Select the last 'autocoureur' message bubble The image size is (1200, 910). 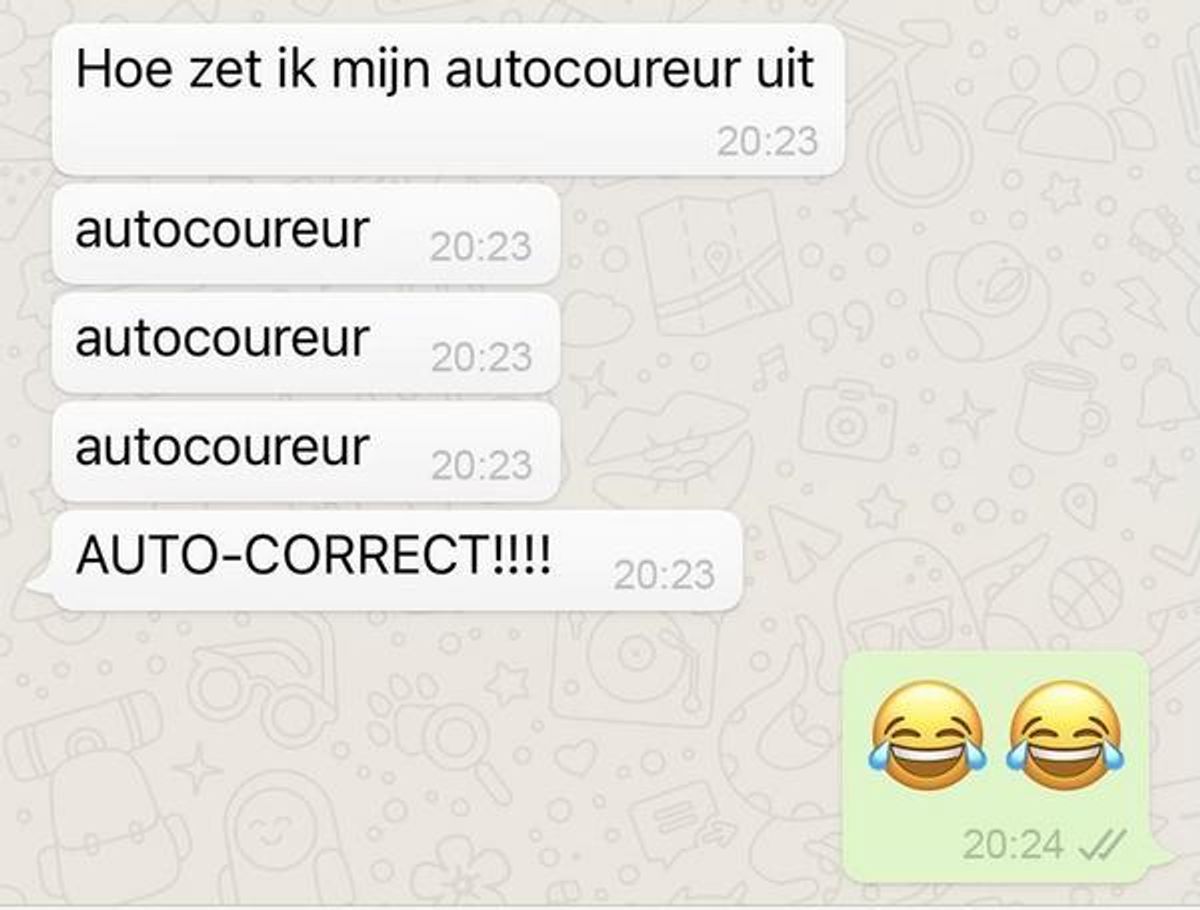(305, 451)
